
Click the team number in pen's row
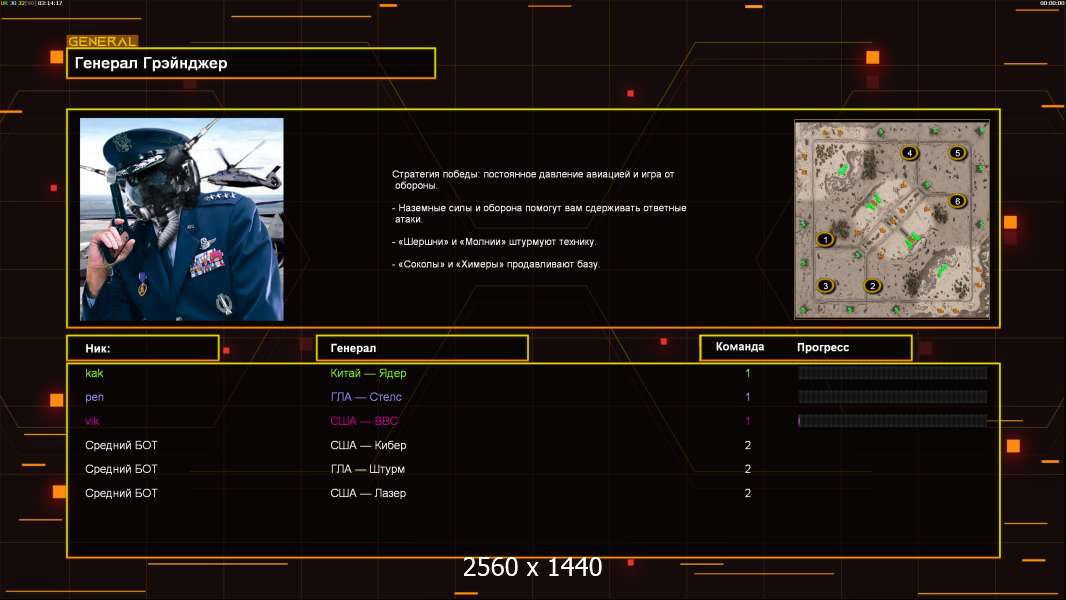tap(748, 397)
